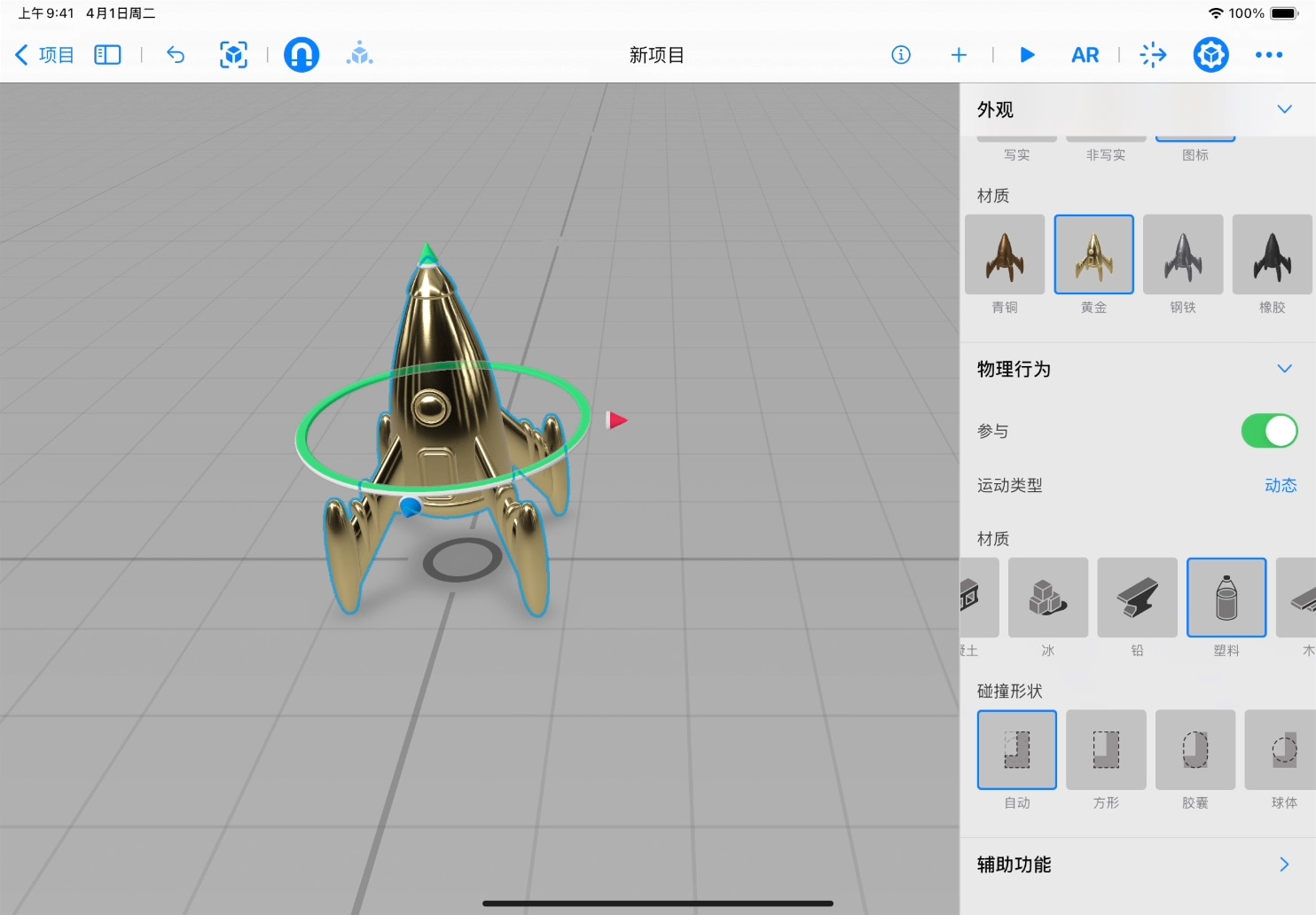
Task: Select the 自动 collision shape
Action: pyautogui.click(x=1017, y=750)
